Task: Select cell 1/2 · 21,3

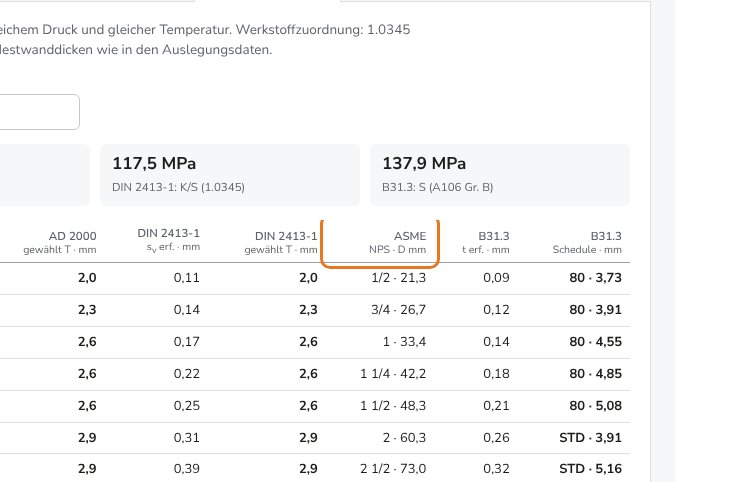Action: (398, 278)
